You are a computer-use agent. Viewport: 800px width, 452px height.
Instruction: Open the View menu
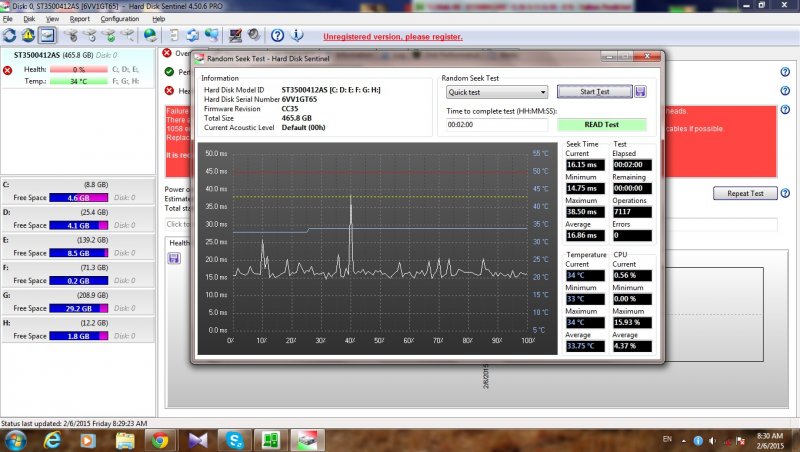[x=53, y=19]
